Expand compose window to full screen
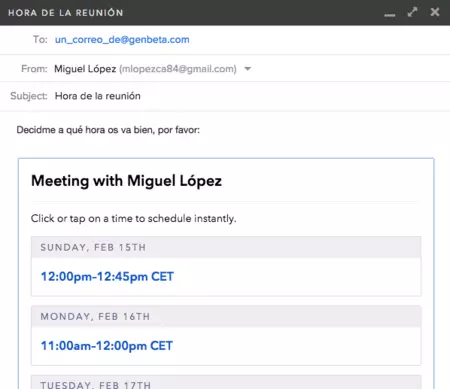The image size is (450, 389). [412, 12]
